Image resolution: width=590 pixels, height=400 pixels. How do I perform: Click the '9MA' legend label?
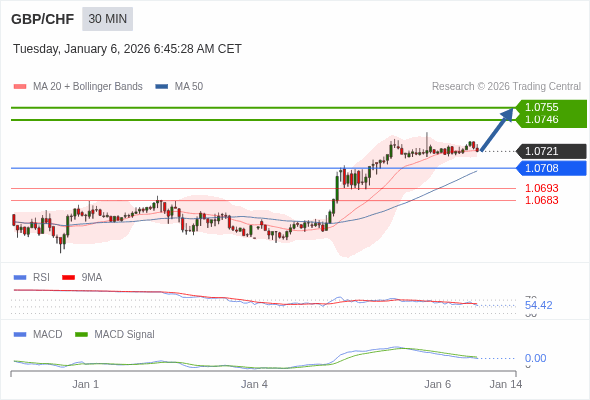92,278
